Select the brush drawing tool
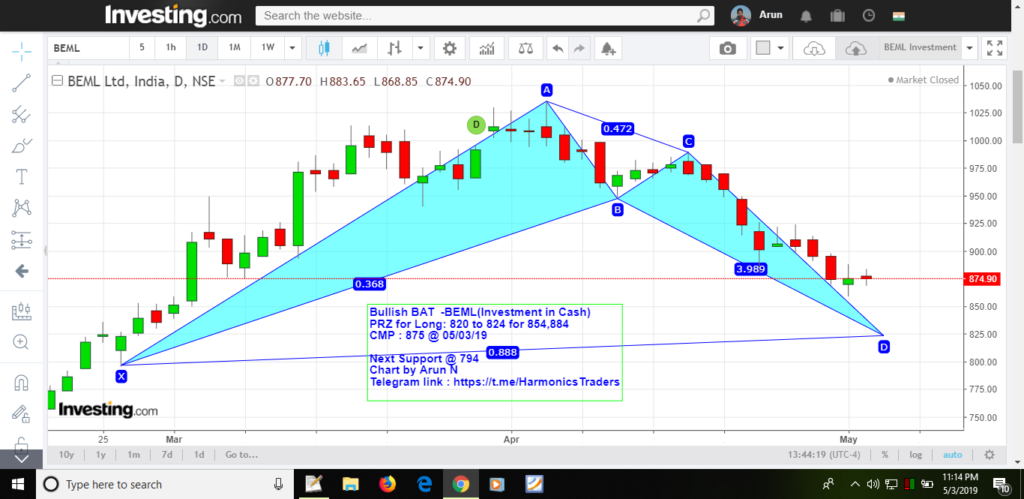The height and width of the screenshot is (499, 1024). click(22, 145)
